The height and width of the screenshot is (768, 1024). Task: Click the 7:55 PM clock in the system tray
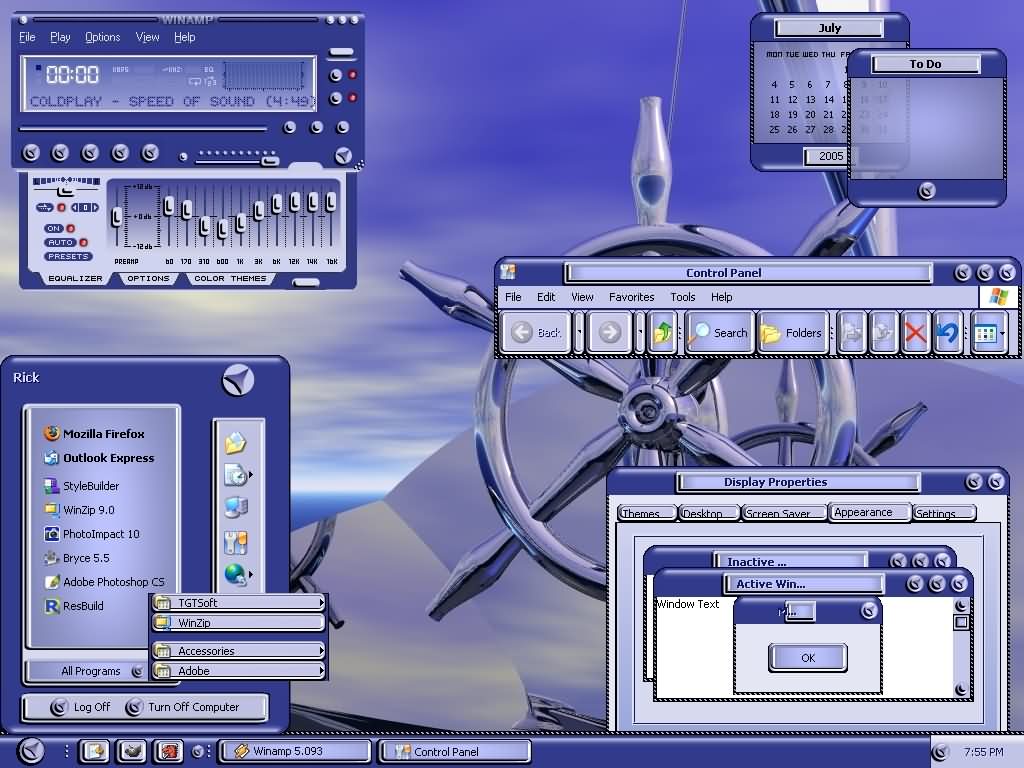[984, 752]
